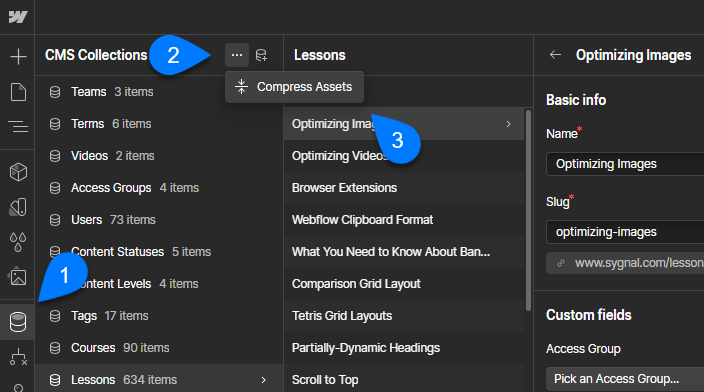Image resolution: width=704 pixels, height=392 pixels.
Task: Click the link icon beside the URL
Action: tap(560, 263)
